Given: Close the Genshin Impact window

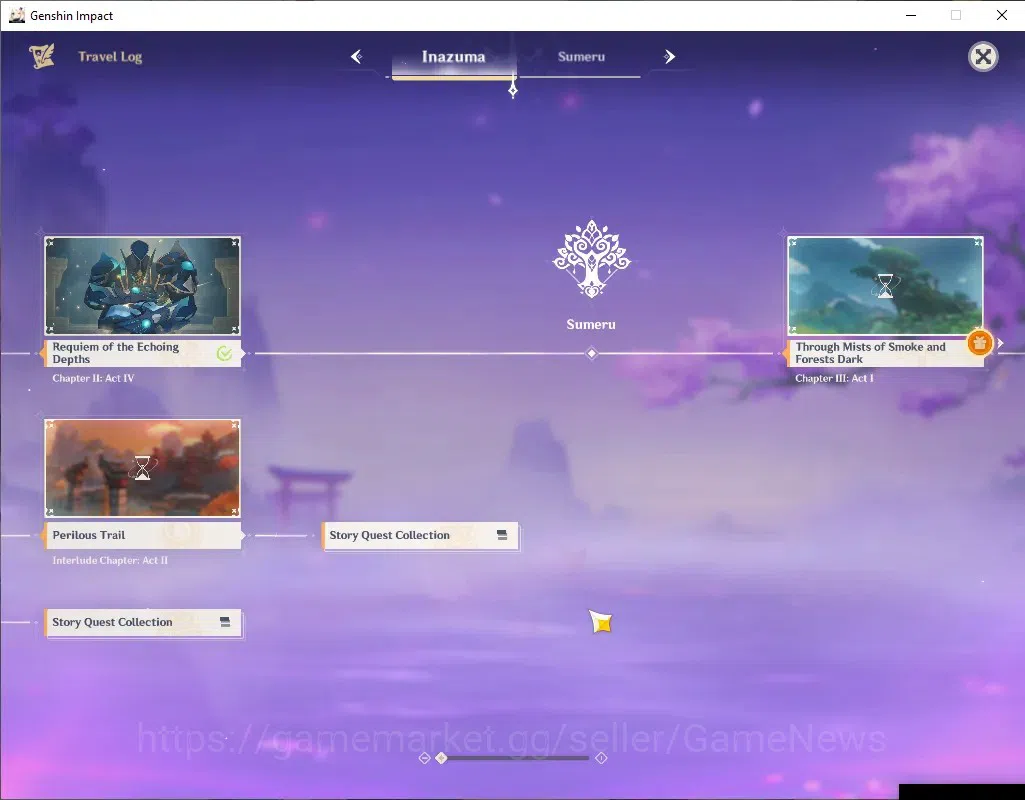Looking at the screenshot, I should (x=1001, y=15).
